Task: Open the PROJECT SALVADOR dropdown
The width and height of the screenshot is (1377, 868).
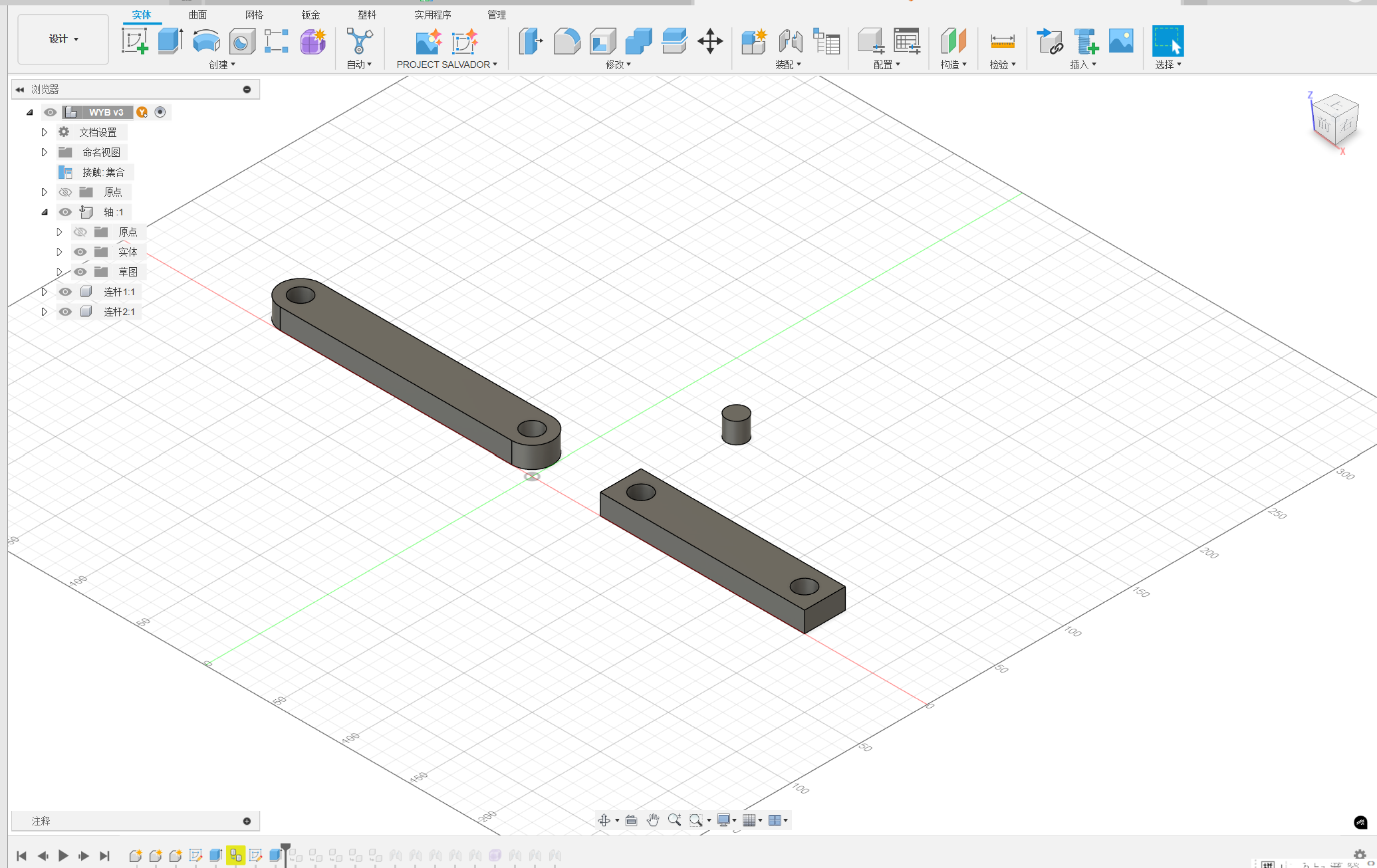Action: tap(447, 64)
